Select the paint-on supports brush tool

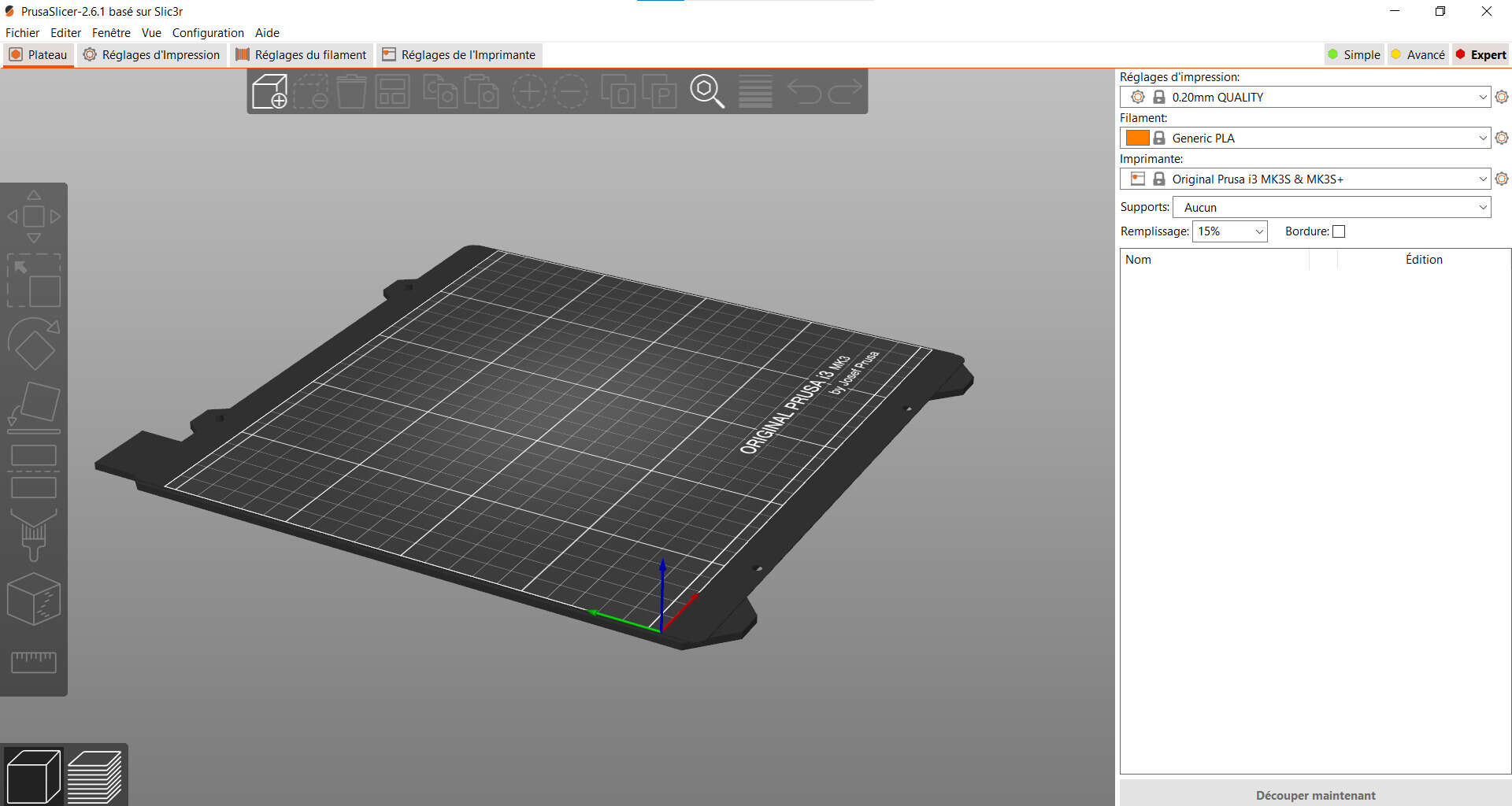click(34, 535)
